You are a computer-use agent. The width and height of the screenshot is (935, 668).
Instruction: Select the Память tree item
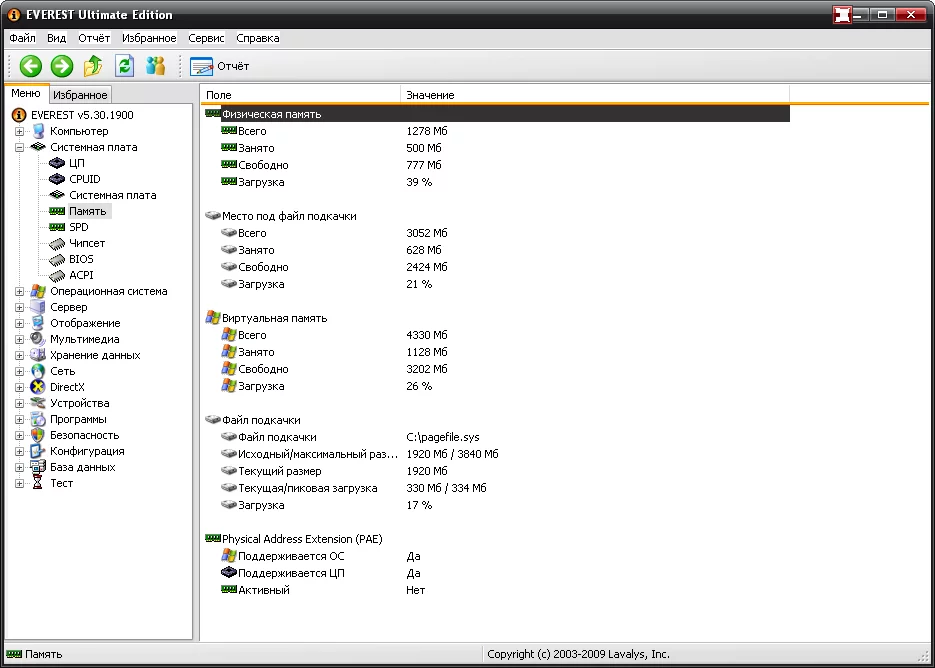pyautogui.click(x=88, y=211)
